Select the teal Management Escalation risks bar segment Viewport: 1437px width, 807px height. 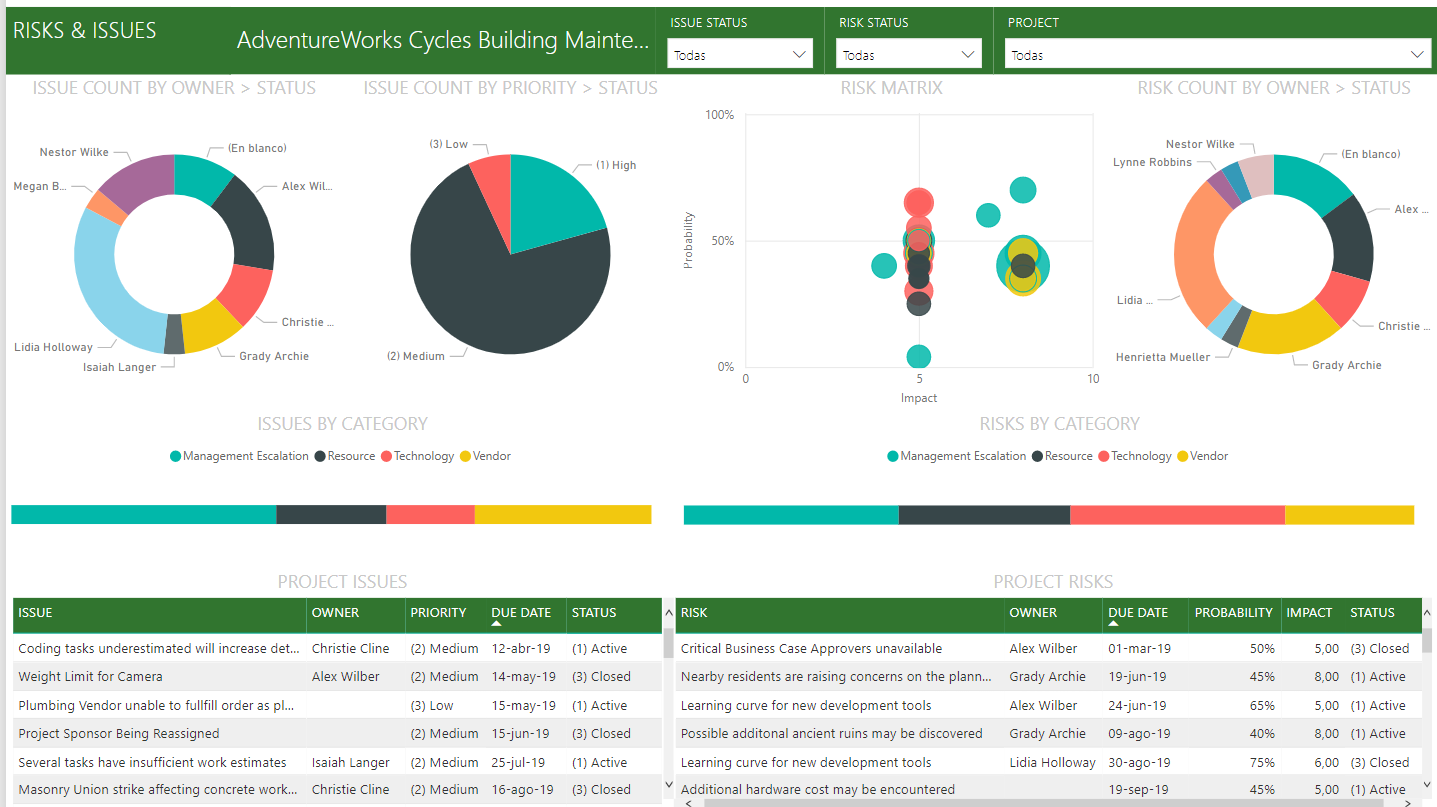[791, 515]
